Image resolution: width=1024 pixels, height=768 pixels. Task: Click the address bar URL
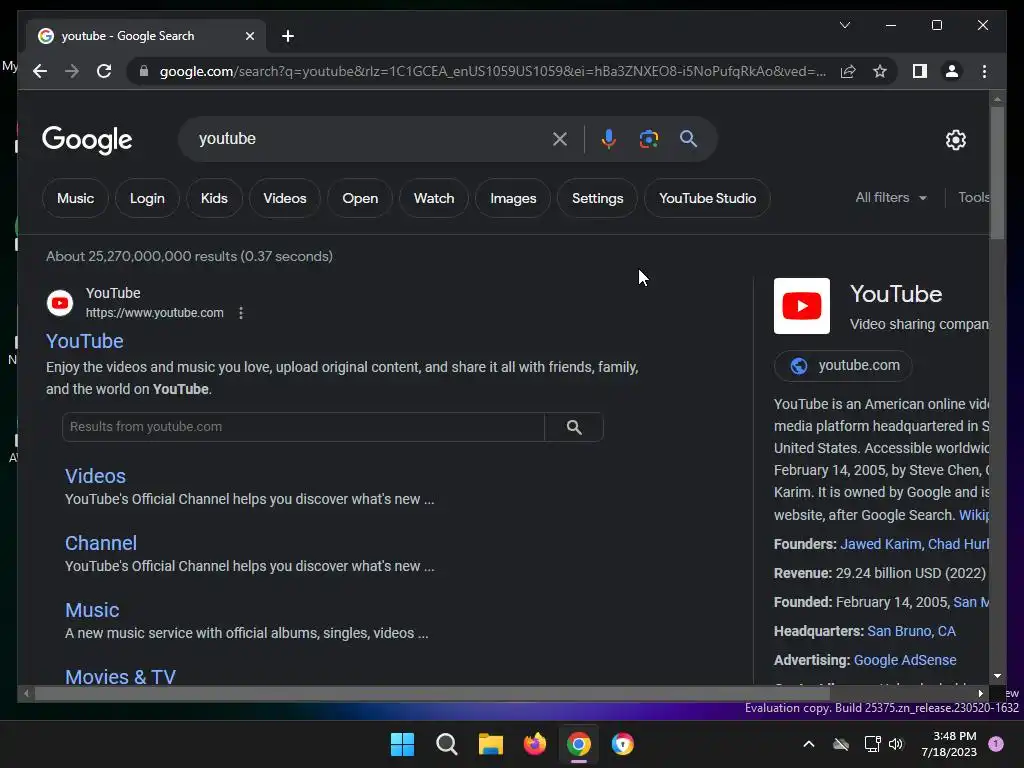point(492,71)
